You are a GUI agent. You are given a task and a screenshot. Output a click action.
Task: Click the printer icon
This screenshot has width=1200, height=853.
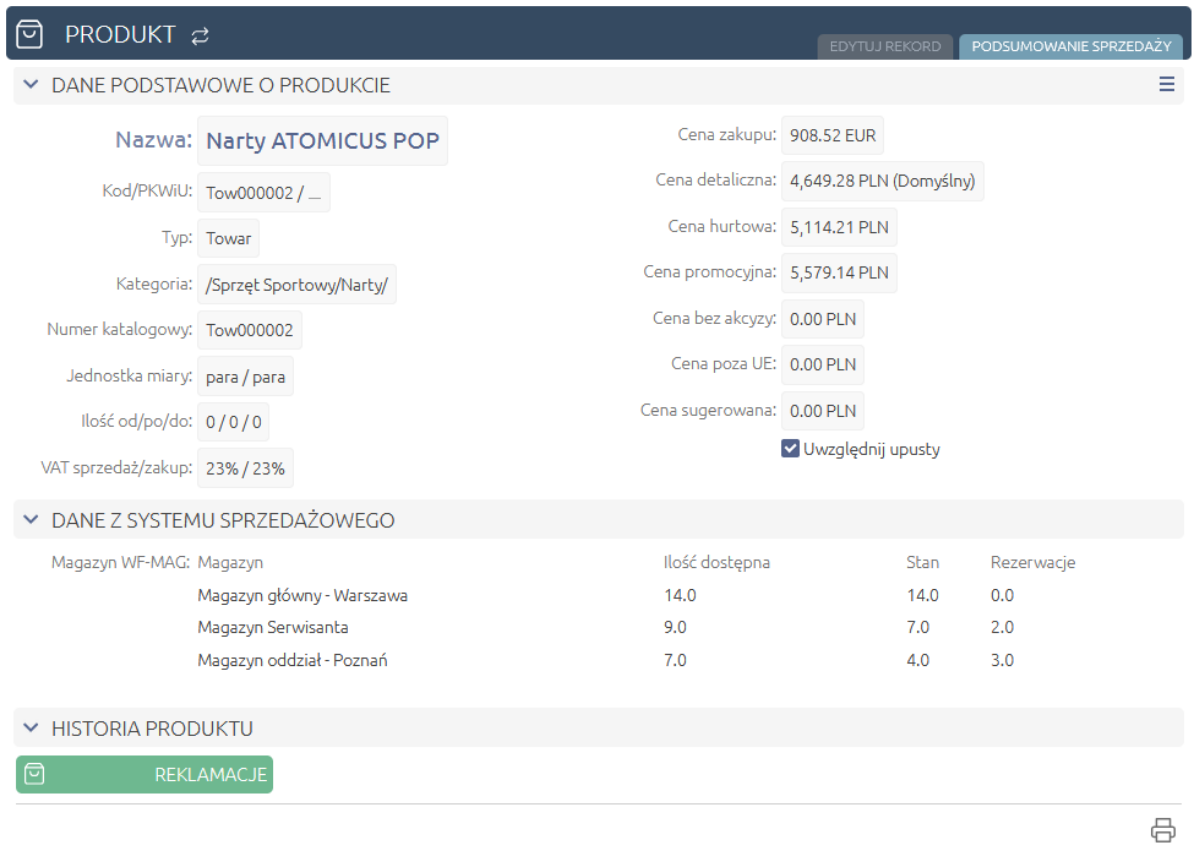tap(1162, 830)
